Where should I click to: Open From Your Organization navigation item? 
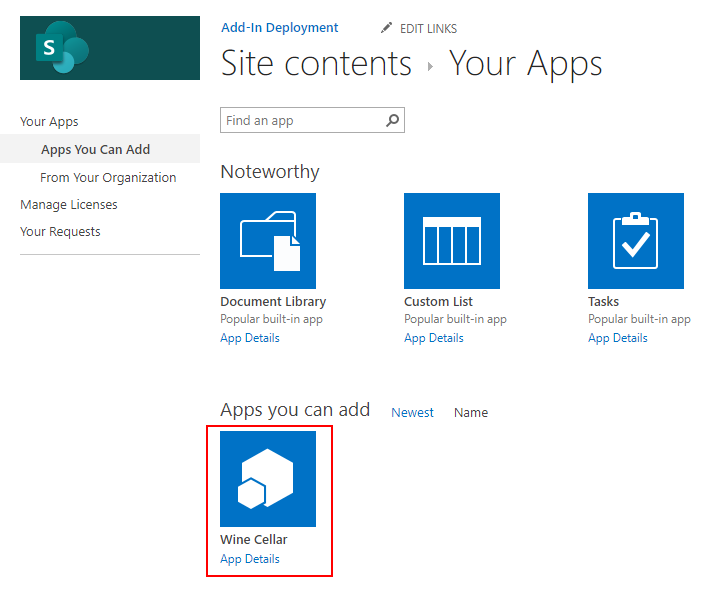coord(108,178)
